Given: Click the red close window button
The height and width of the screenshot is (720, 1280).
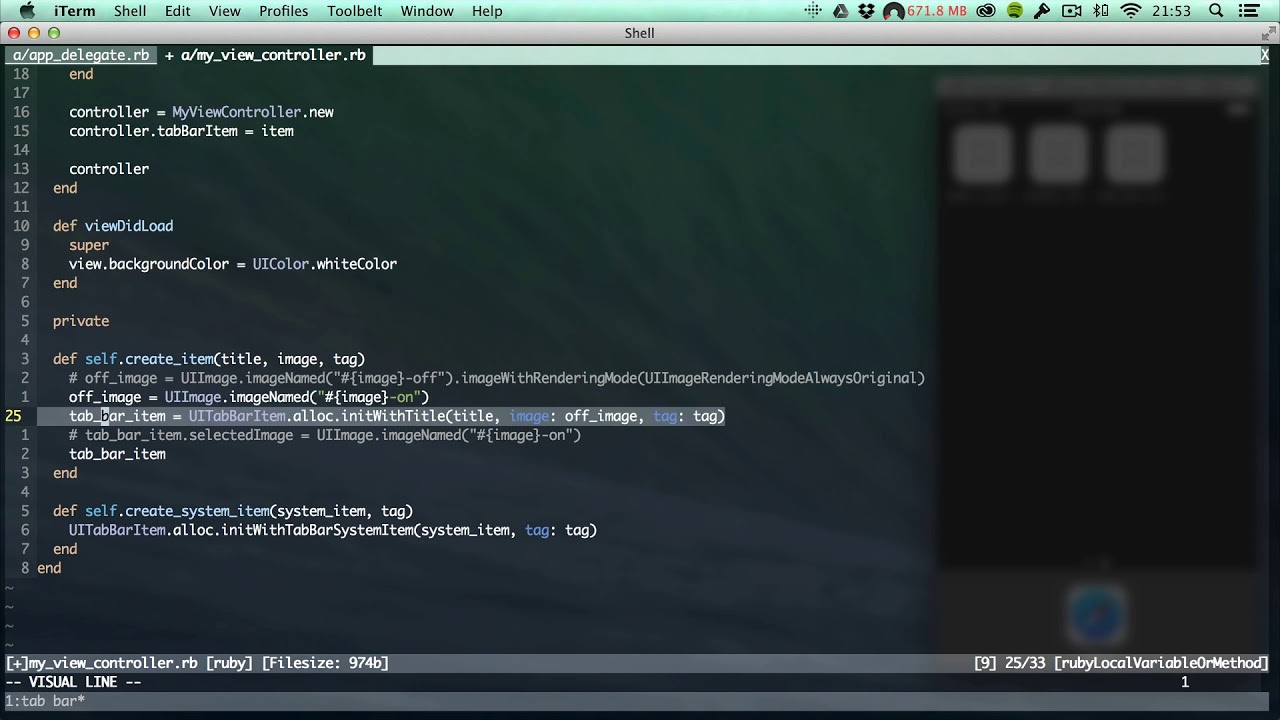Looking at the screenshot, I should click(x=14, y=33).
